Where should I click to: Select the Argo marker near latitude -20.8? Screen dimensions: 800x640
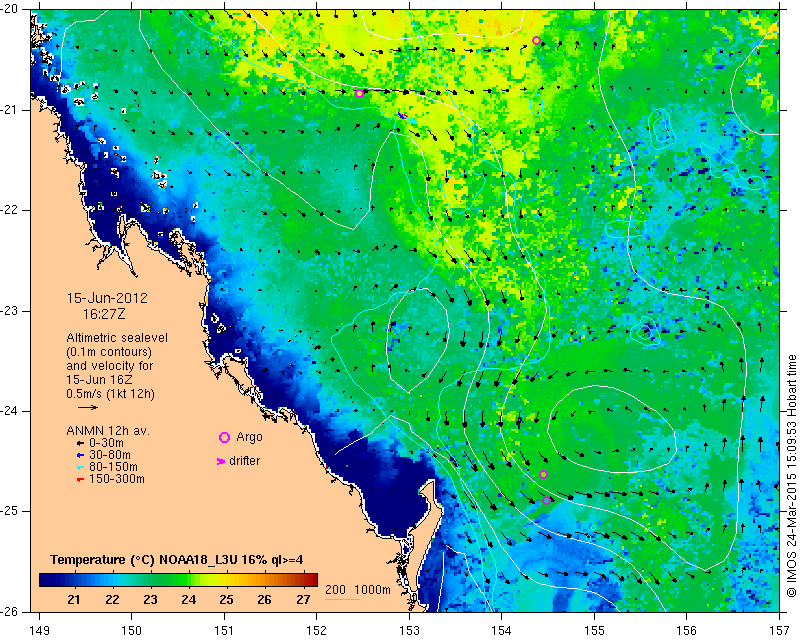pos(359,93)
